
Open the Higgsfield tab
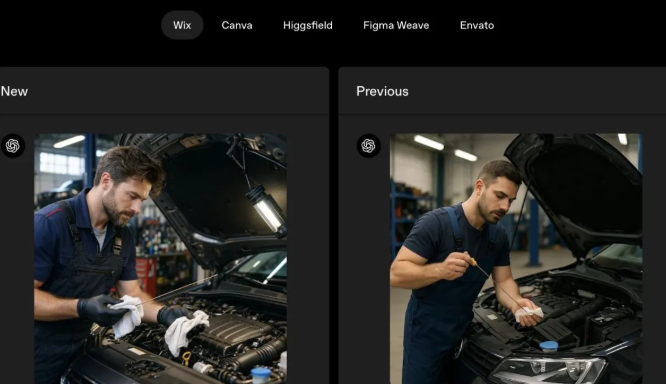tap(308, 25)
